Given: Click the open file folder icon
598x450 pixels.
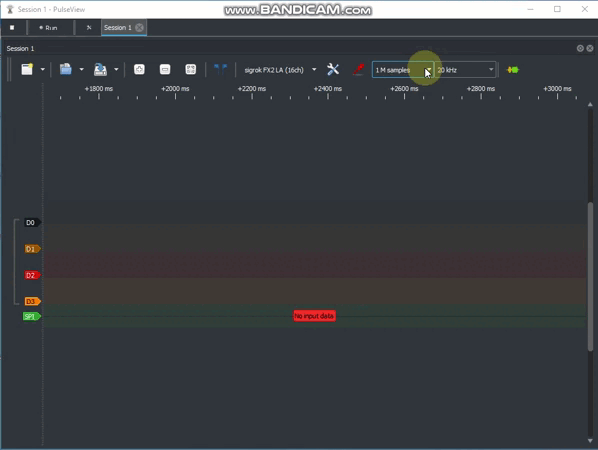Looking at the screenshot, I should click(66, 69).
